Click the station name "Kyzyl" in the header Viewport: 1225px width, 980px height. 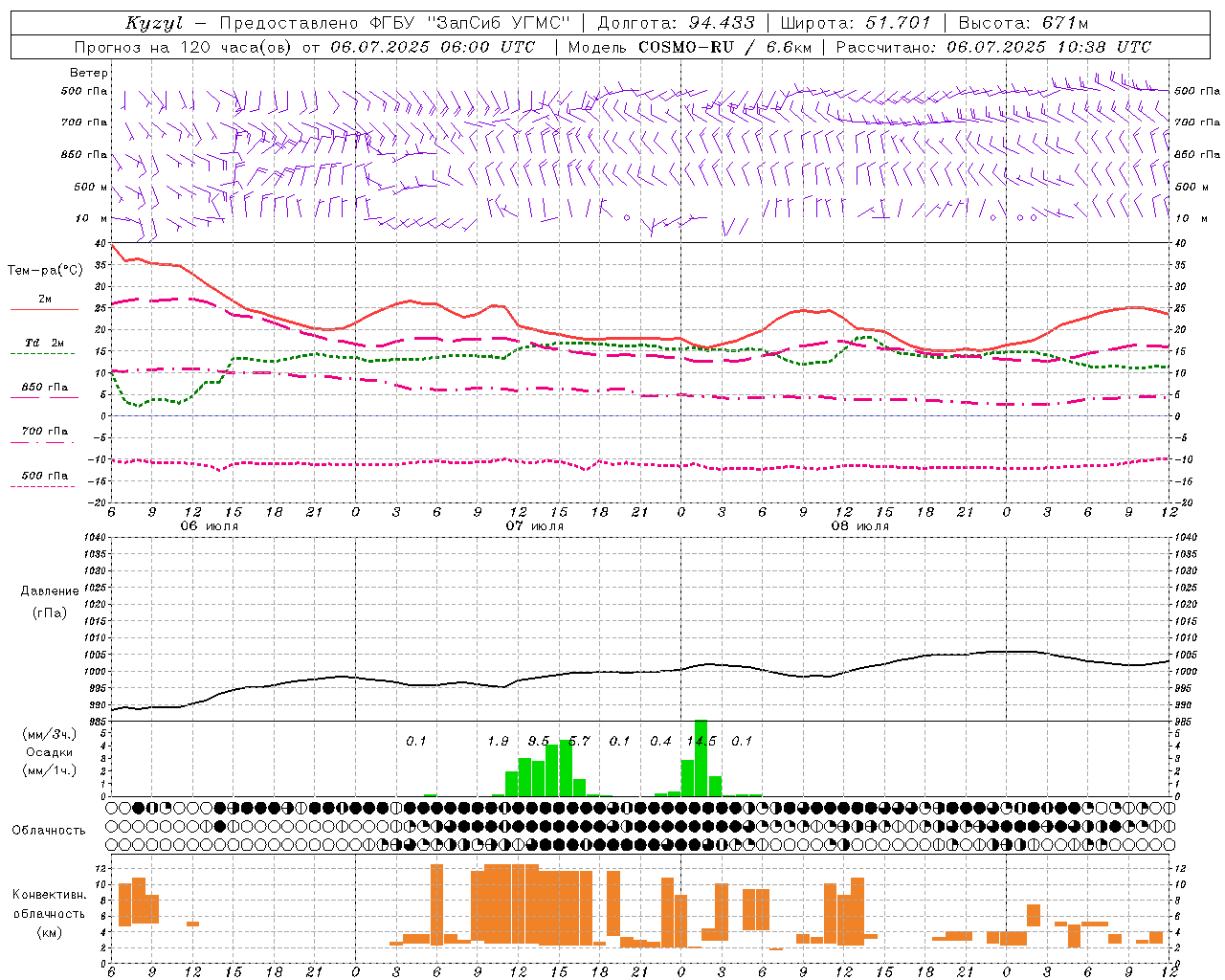click(154, 23)
